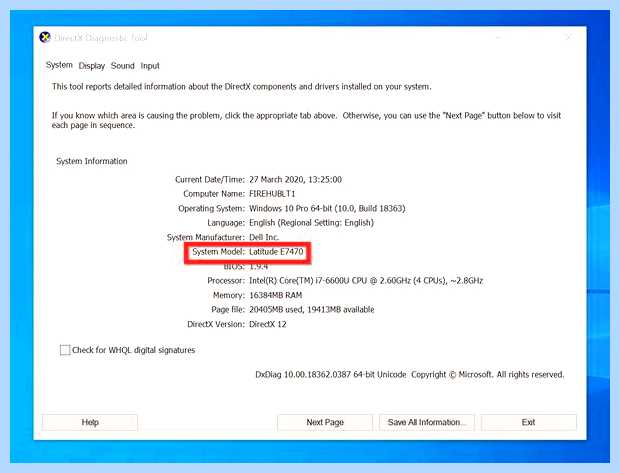
Task: Click the Latitude E7470 system model value
Action: point(276,252)
